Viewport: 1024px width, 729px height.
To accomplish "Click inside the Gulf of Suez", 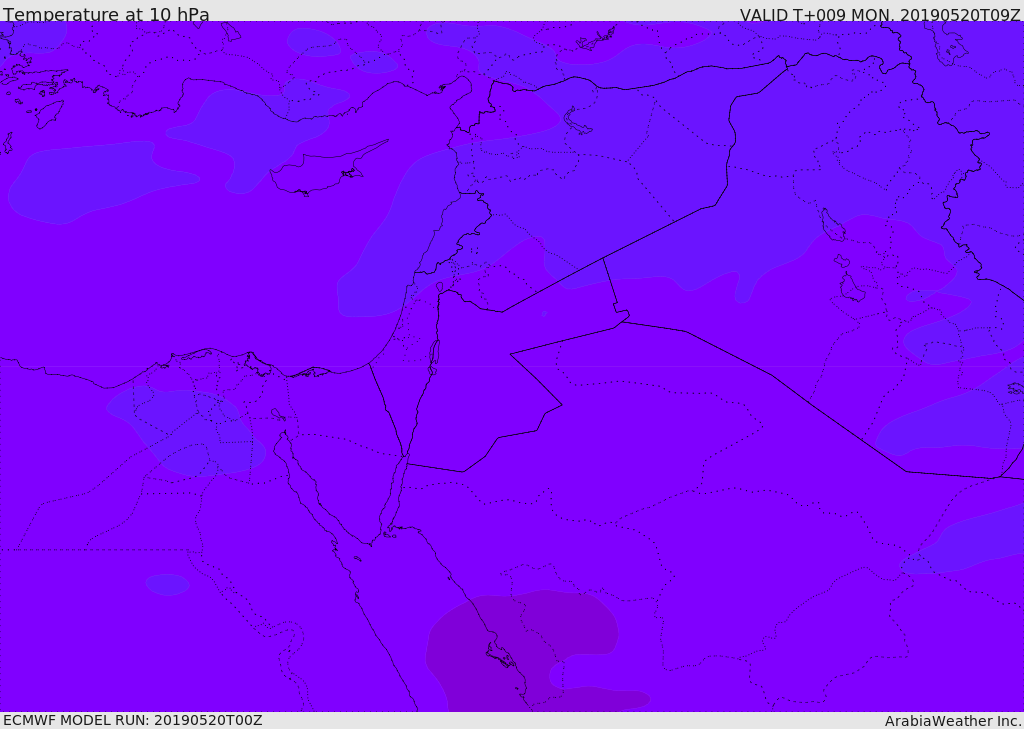I will click(304, 487).
